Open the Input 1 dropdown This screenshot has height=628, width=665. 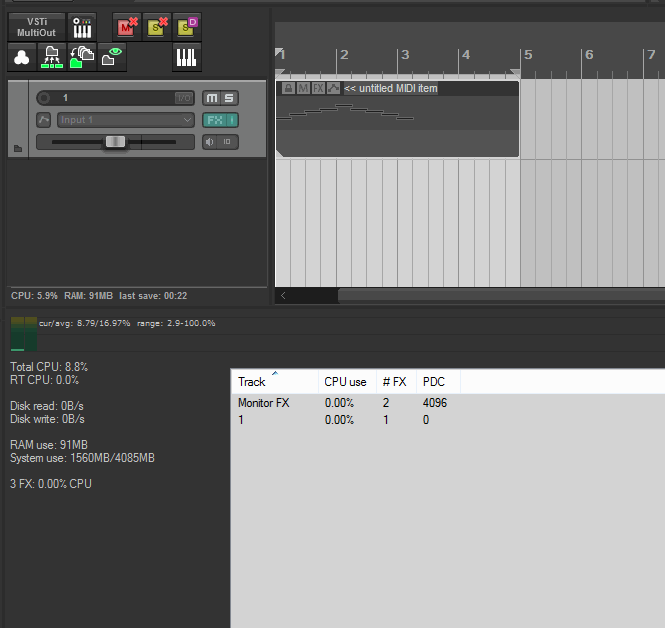click(126, 120)
